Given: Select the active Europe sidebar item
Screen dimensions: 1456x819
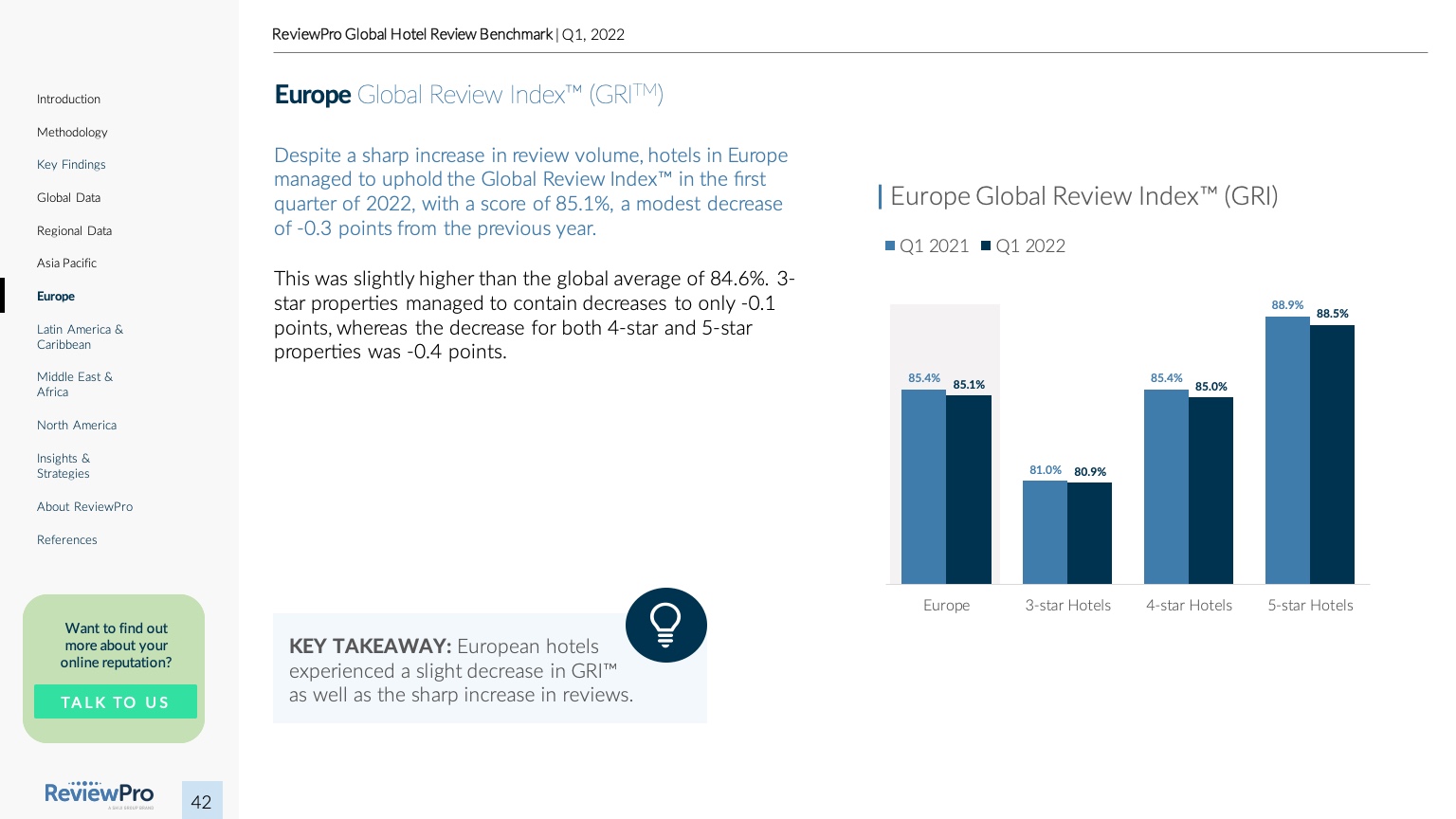Looking at the screenshot, I should pos(56,297).
